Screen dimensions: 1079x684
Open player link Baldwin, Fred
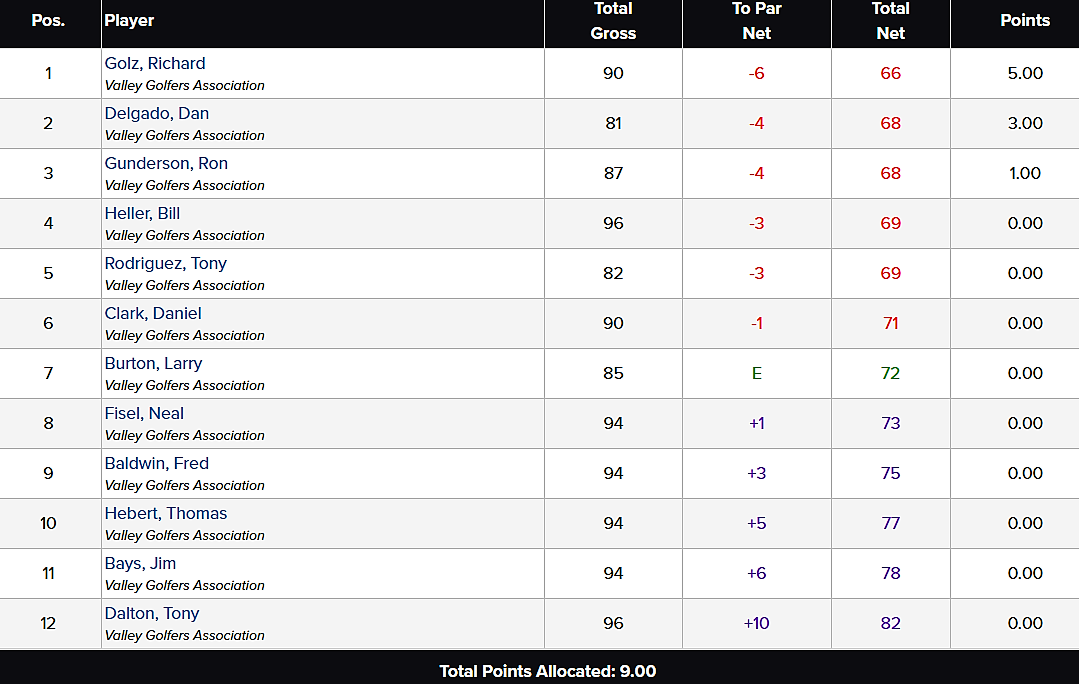[x=157, y=464]
